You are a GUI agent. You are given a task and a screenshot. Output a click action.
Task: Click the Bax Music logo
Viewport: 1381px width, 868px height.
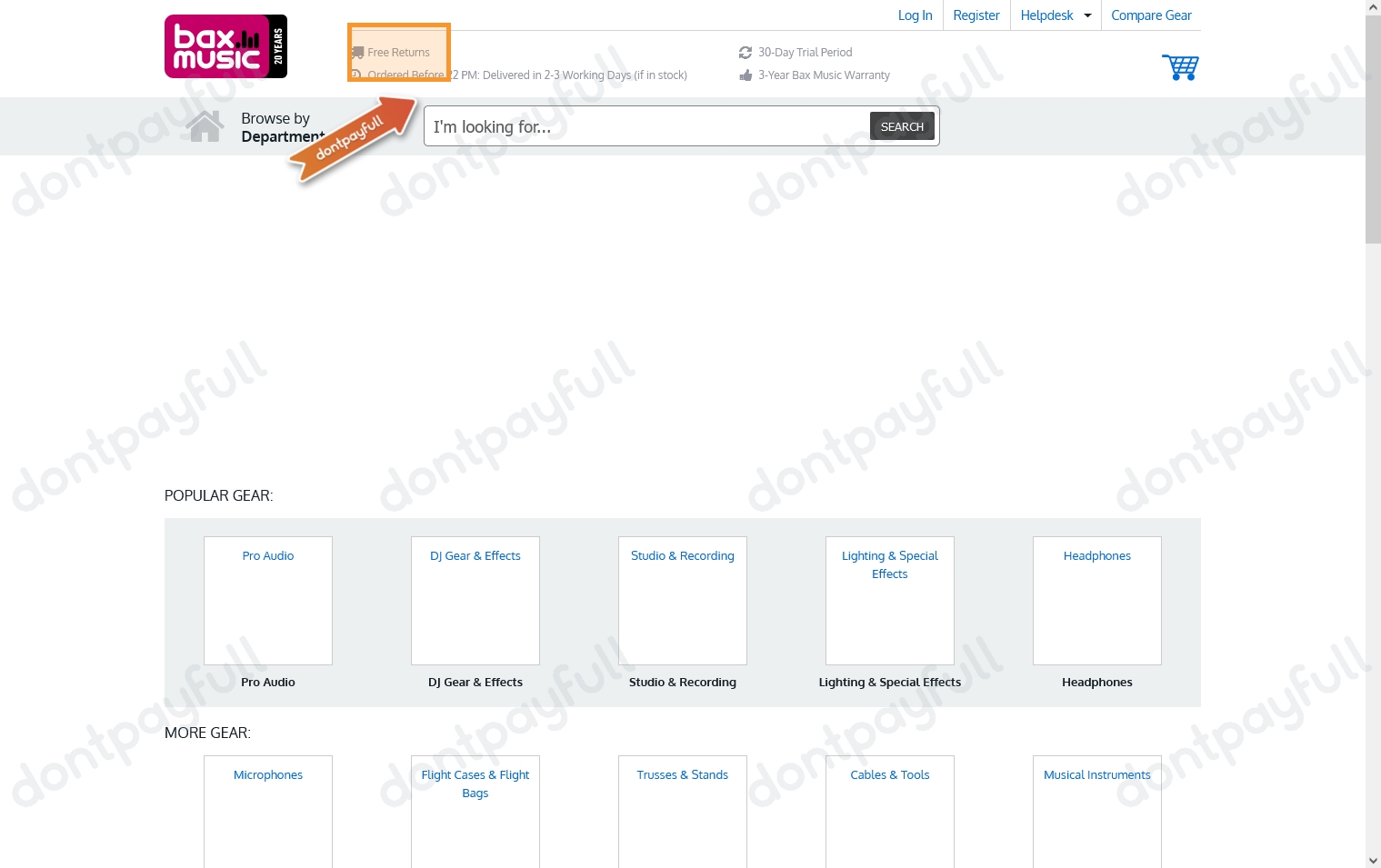225,45
